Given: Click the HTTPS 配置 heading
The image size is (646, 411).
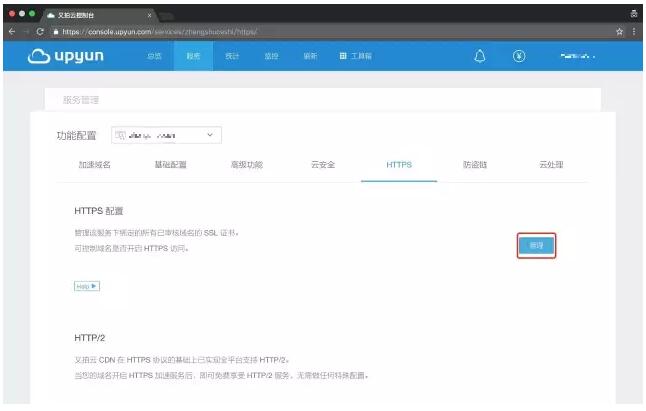Looking at the screenshot, I should coord(99,211).
